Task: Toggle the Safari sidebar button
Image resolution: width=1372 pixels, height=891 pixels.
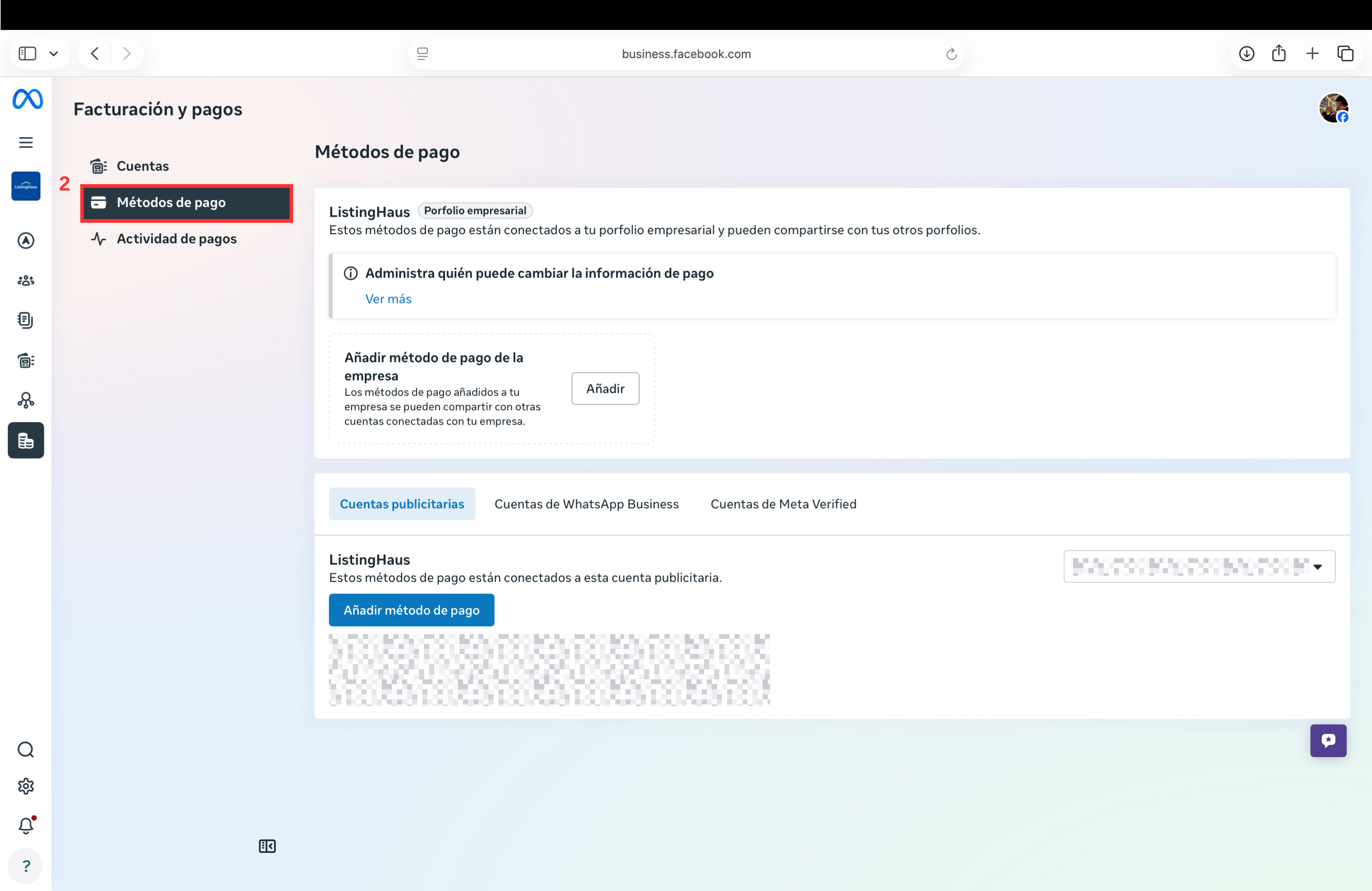Action: pyautogui.click(x=27, y=54)
